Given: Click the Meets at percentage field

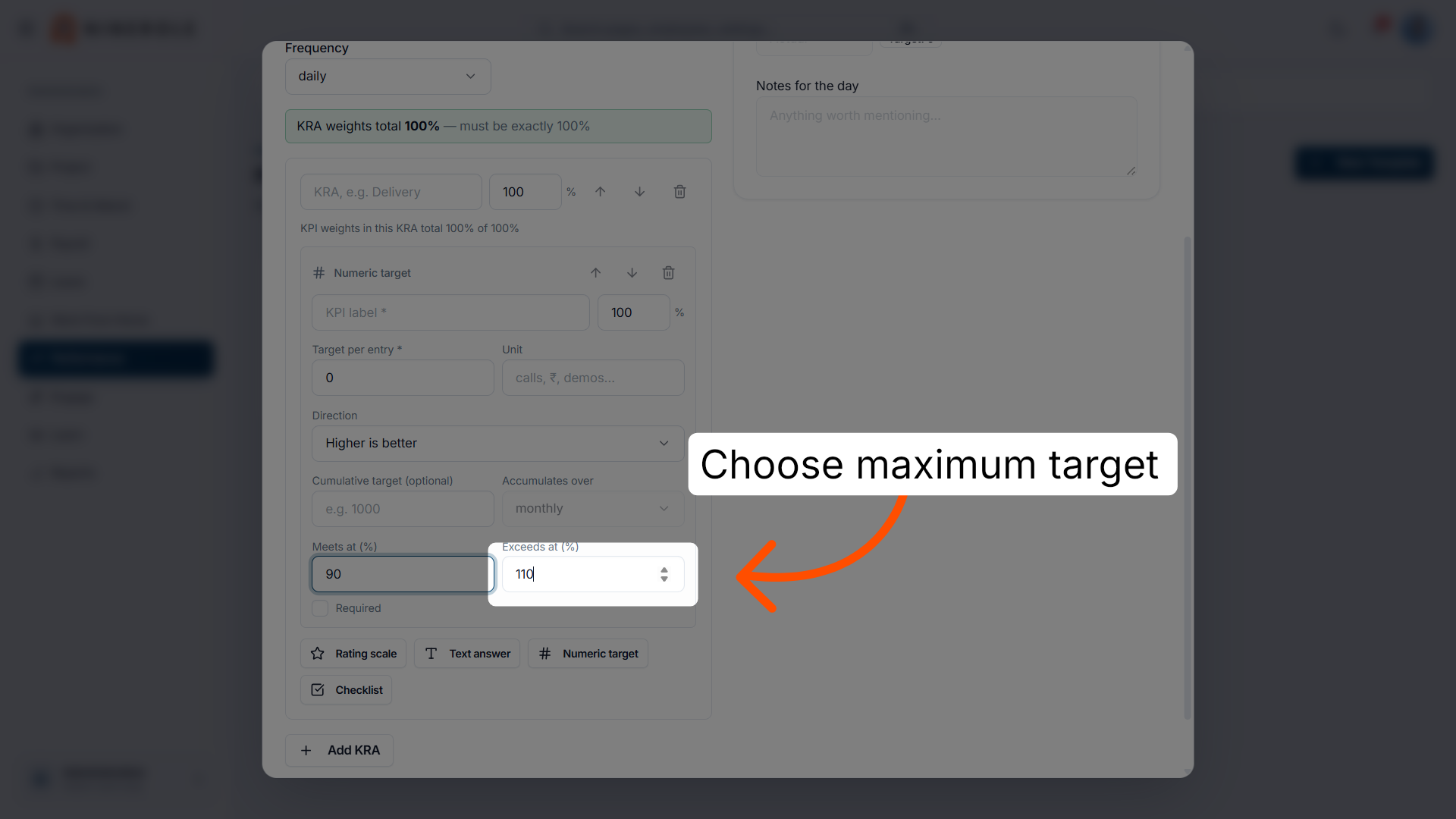Looking at the screenshot, I should 403,574.
